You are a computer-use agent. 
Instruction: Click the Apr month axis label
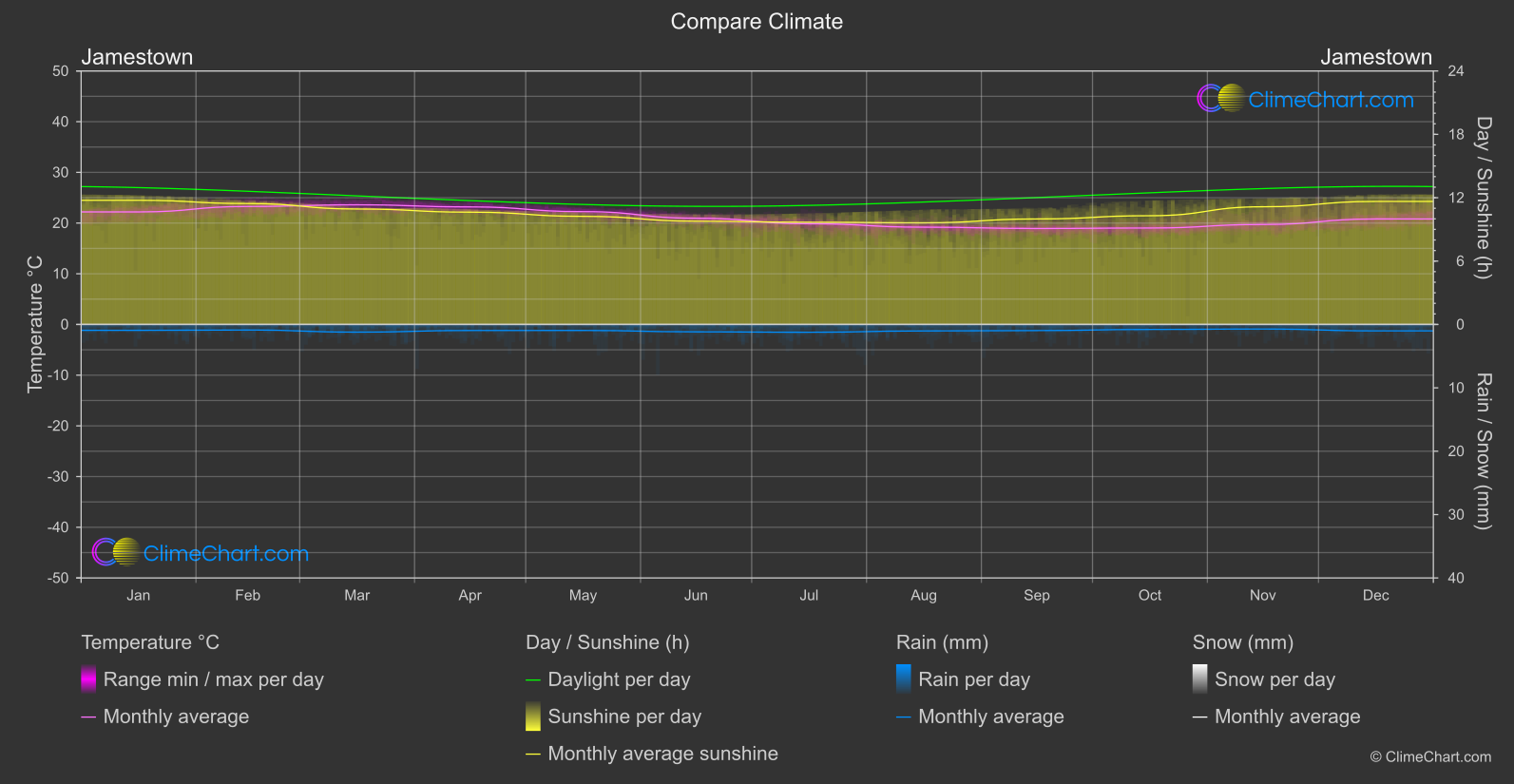click(470, 596)
